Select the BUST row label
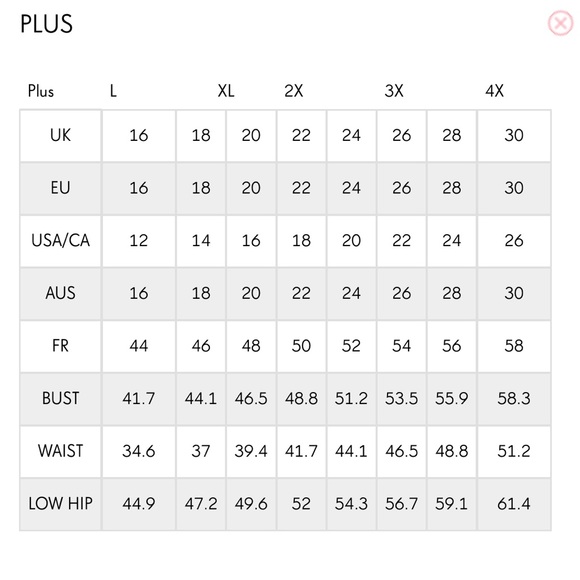Image resolution: width=580 pixels, height=580 pixels. coord(60,398)
